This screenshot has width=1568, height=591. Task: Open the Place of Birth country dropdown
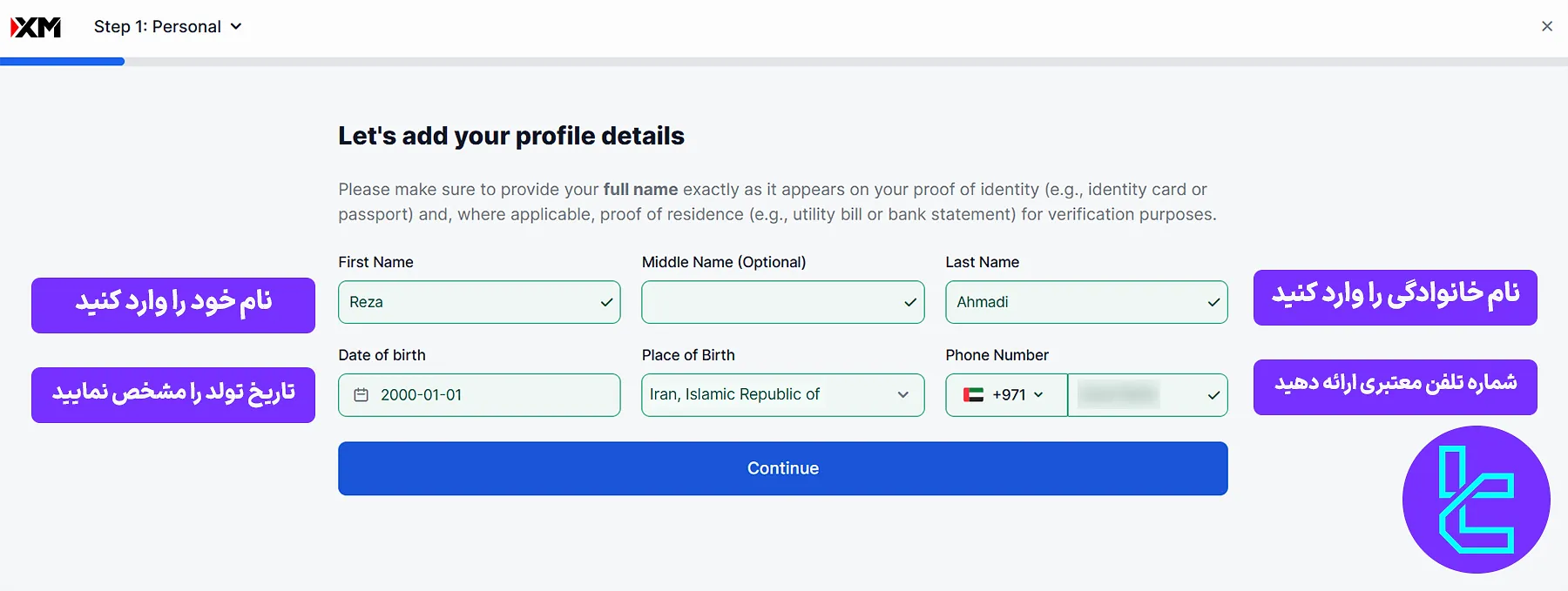pyautogui.click(x=782, y=395)
